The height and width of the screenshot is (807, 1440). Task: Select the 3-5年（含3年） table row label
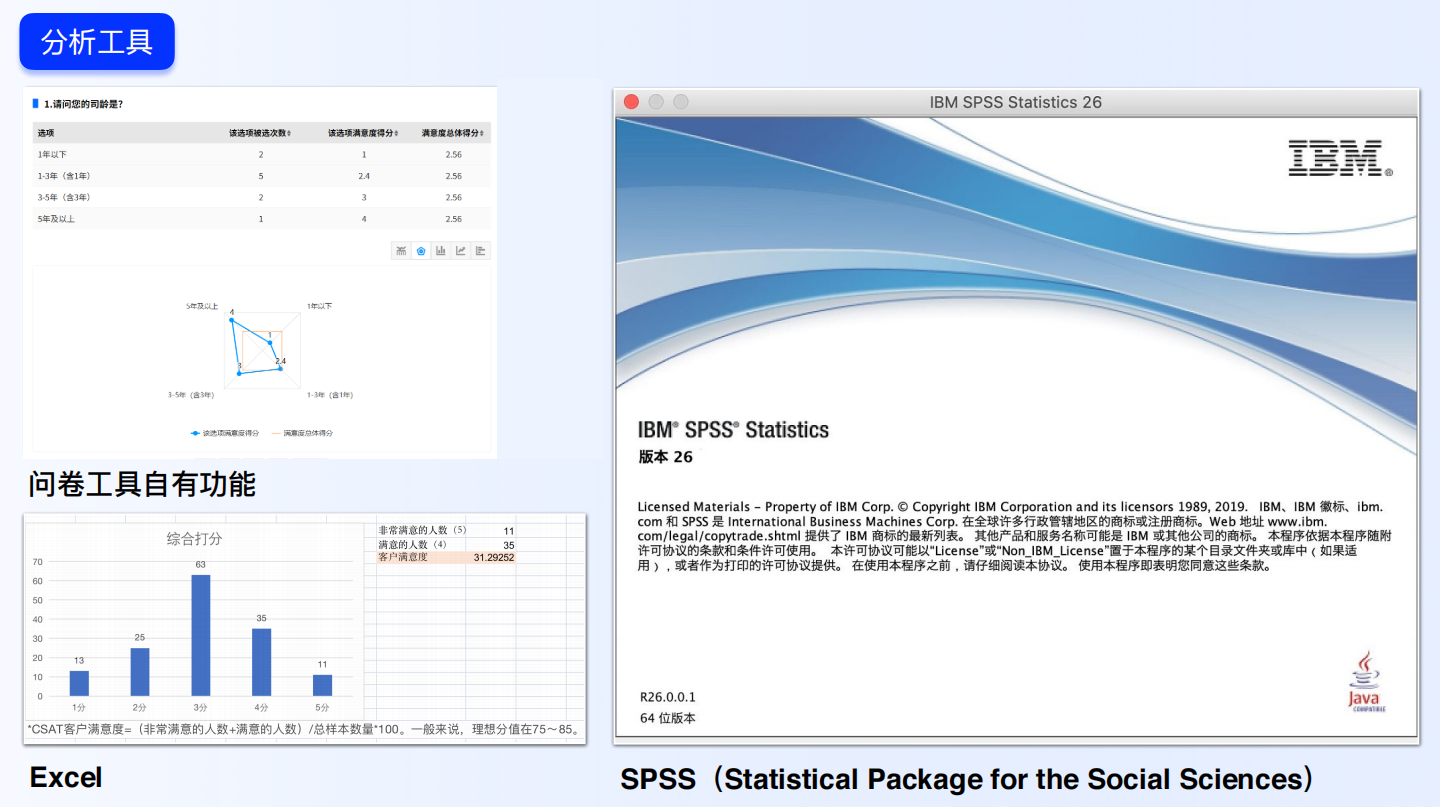(64, 197)
